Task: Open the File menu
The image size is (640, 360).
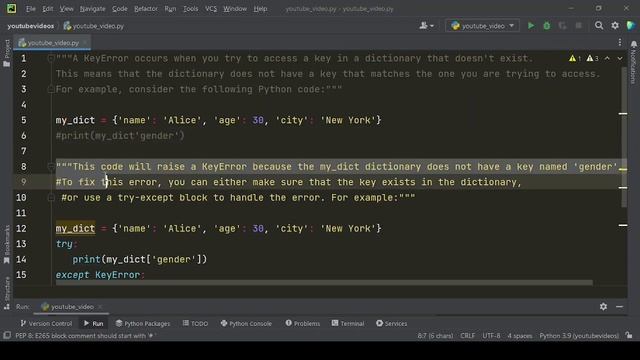Action: 31,9
